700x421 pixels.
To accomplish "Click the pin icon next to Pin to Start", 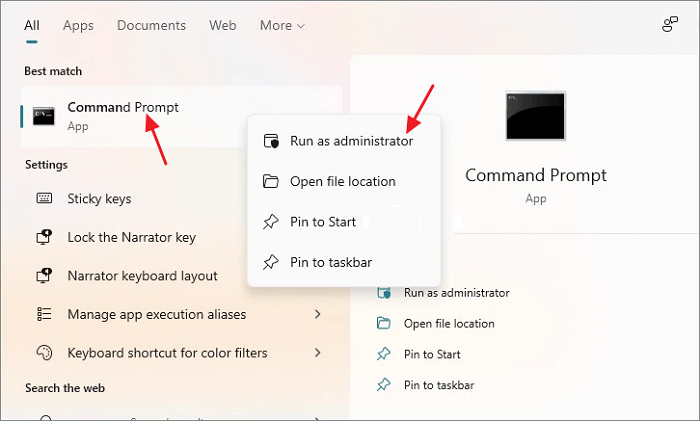I will (270, 222).
